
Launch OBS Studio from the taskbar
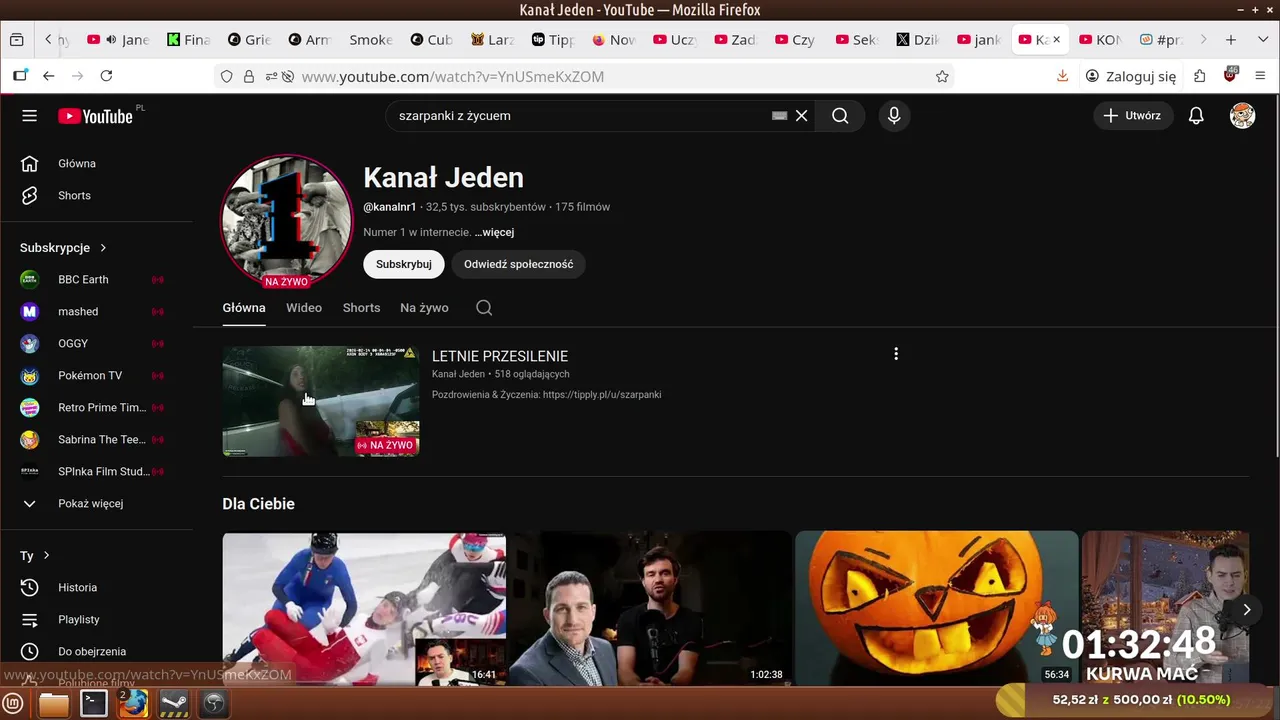click(214, 704)
